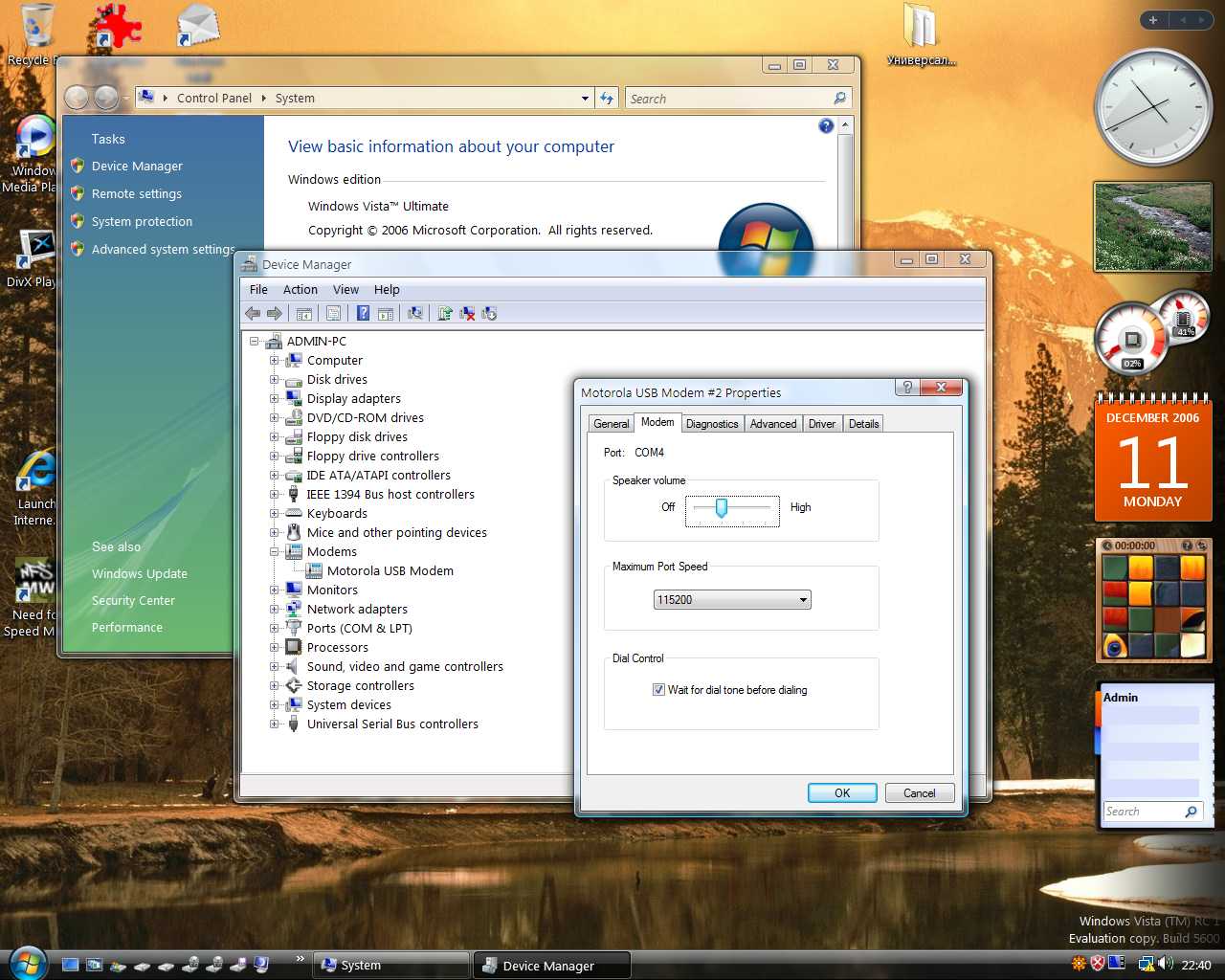Switch to the Advanced tab
Image resolution: width=1225 pixels, height=980 pixels.
pos(773,424)
